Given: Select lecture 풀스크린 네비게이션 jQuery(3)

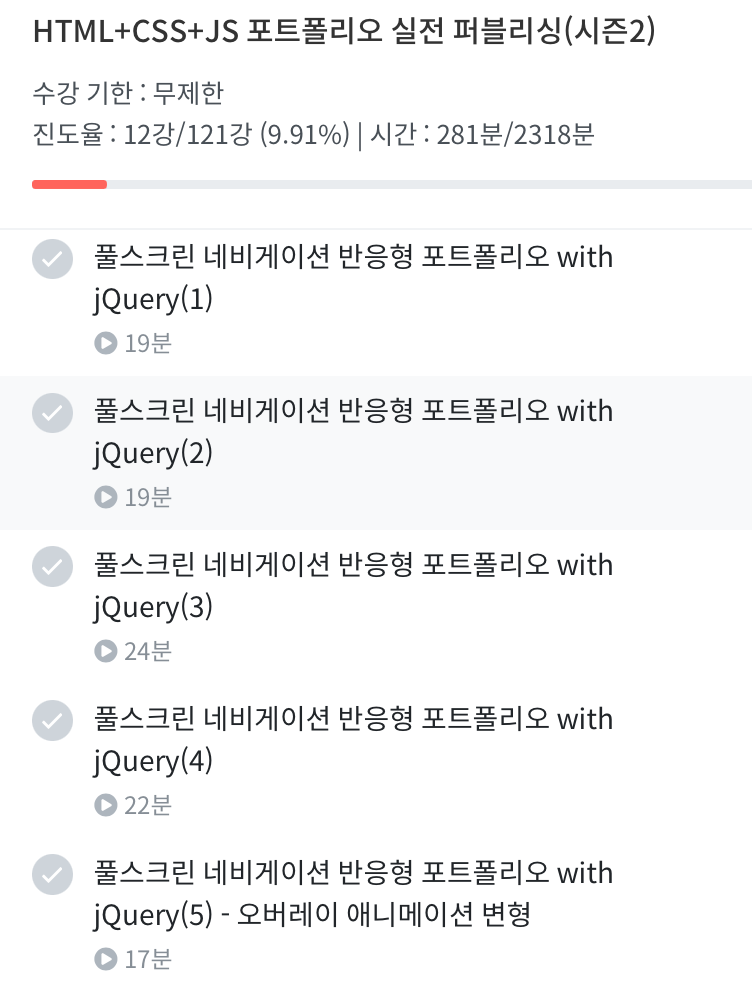Looking at the screenshot, I should coord(353,586).
